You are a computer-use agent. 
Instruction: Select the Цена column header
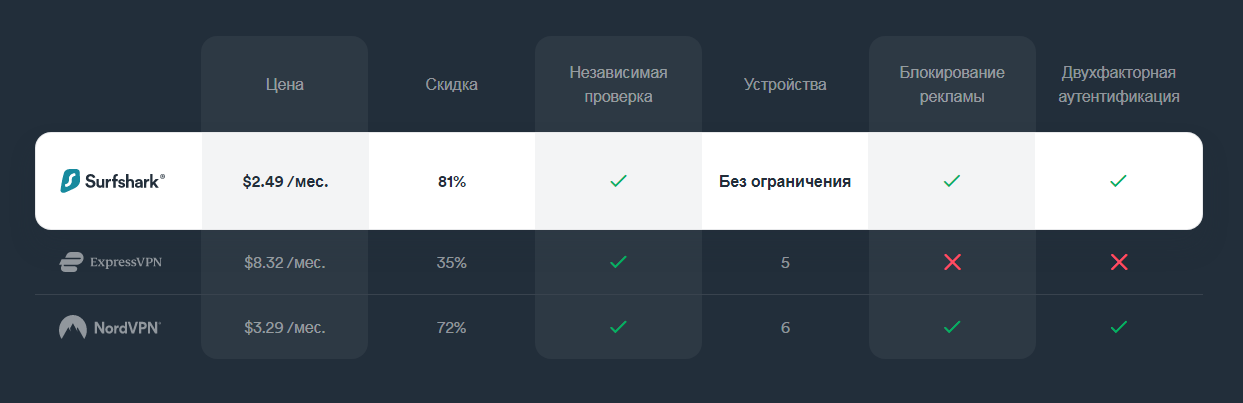pos(285,85)
